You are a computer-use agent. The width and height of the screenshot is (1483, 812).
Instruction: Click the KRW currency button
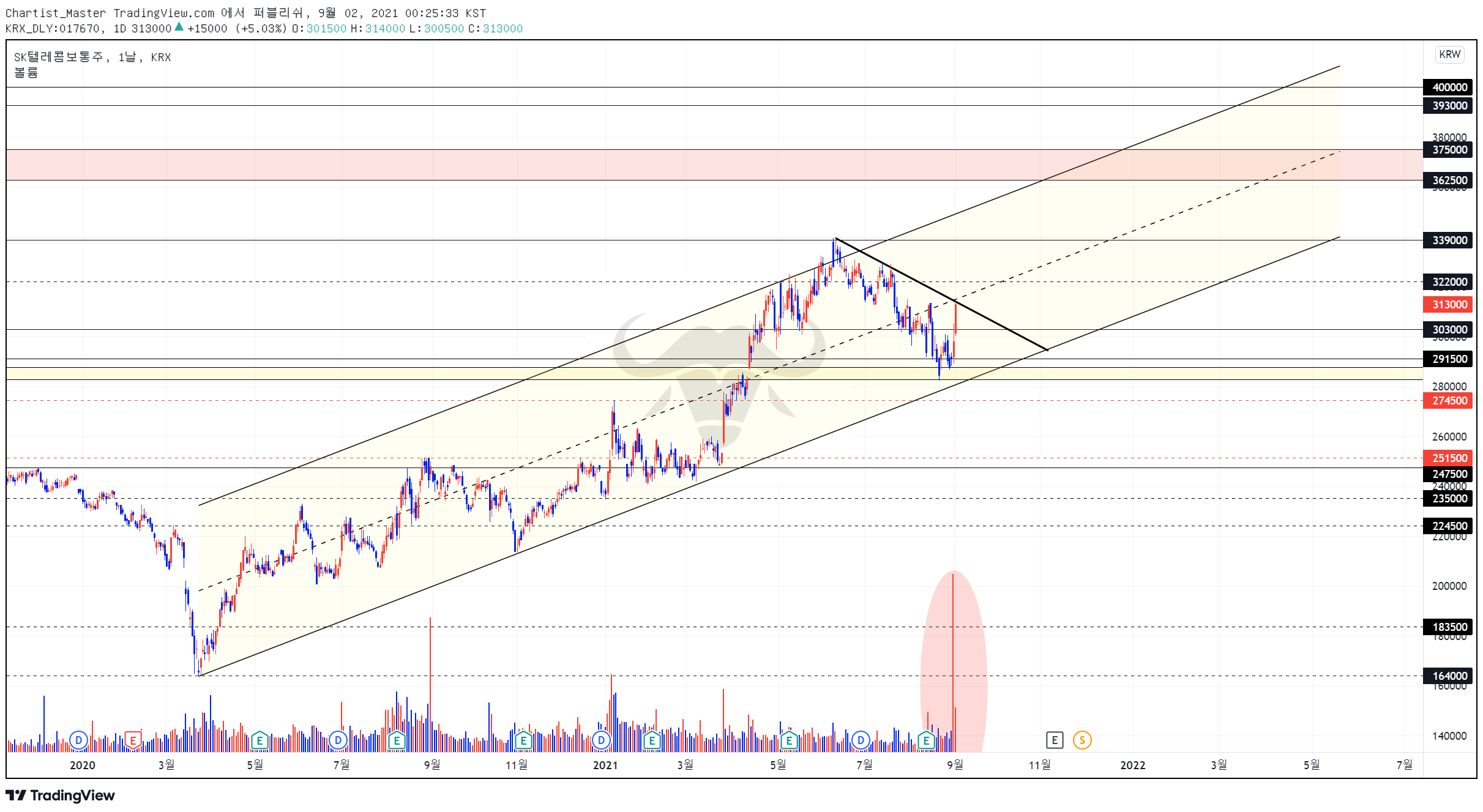(x=1449, y=54)
